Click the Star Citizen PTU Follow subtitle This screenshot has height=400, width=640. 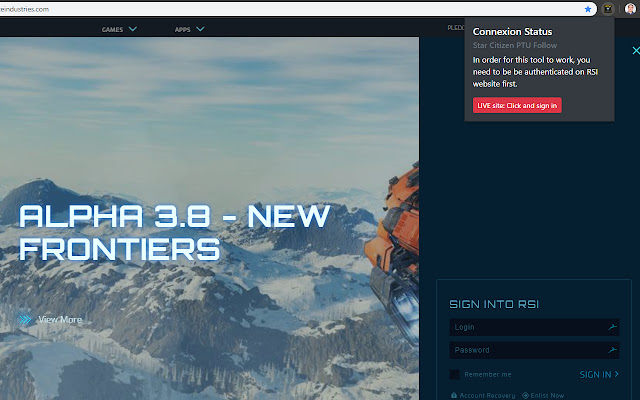[x=515, y=45]
